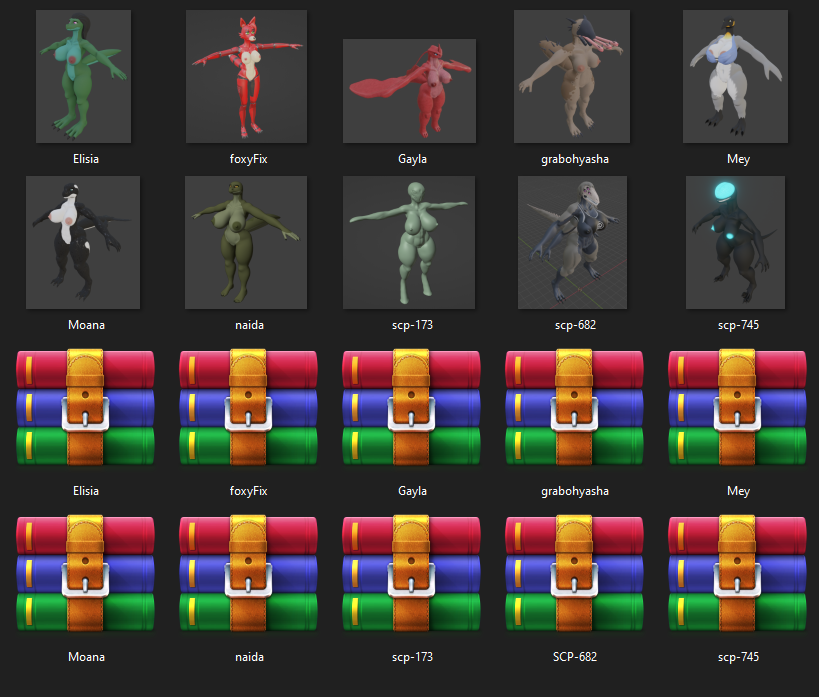Click the scp-173 label under the thumbnail
Screen dimensions: 819x697
coord(412,325)
